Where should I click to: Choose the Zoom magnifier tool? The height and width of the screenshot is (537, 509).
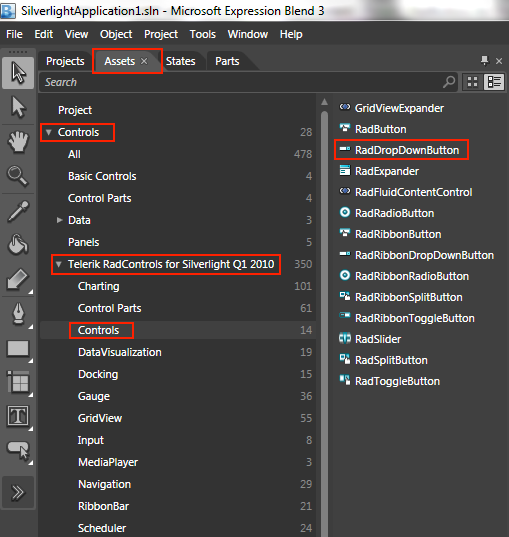tap(18, 176)
